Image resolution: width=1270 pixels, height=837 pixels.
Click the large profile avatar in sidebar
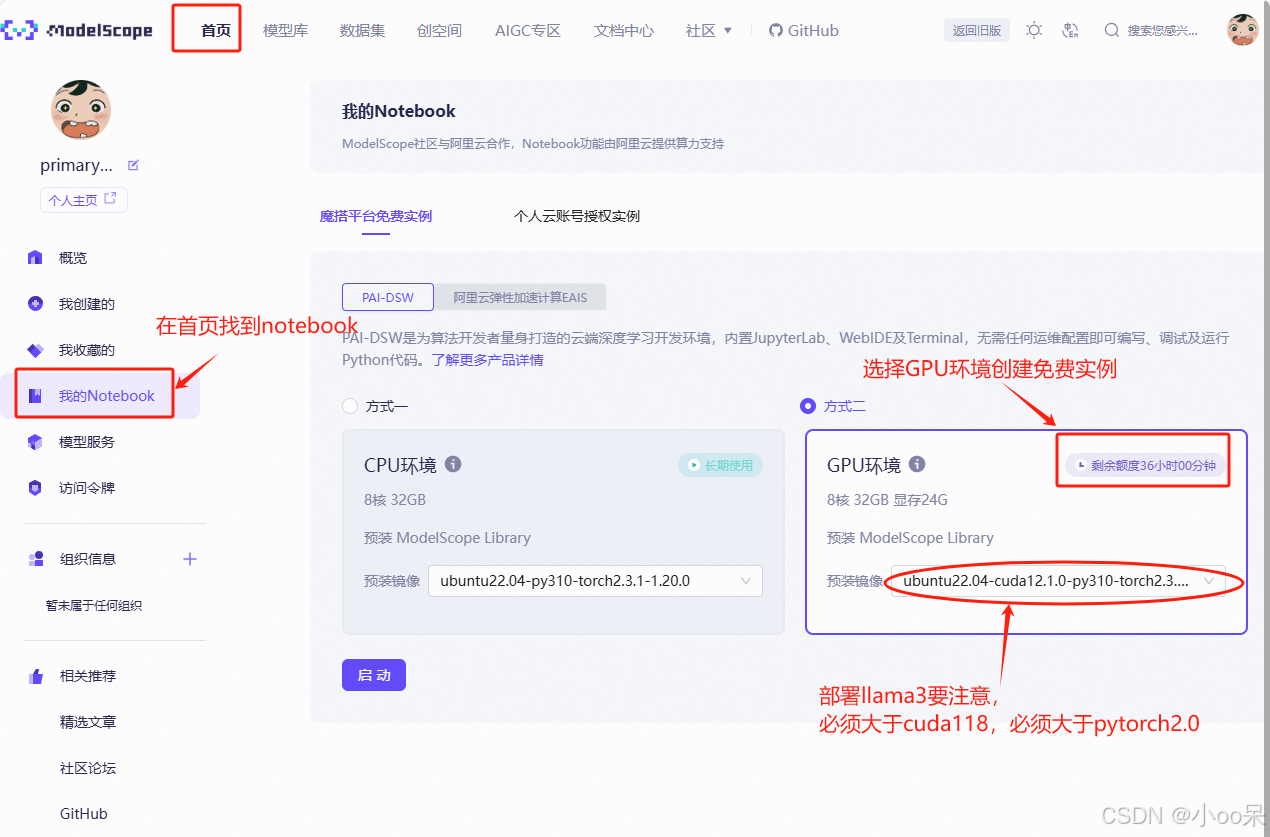[x=80, y=109]
